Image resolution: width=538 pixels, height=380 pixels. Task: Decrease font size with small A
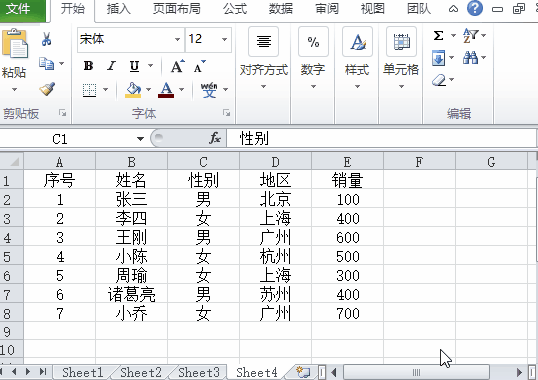pos(199,66)
